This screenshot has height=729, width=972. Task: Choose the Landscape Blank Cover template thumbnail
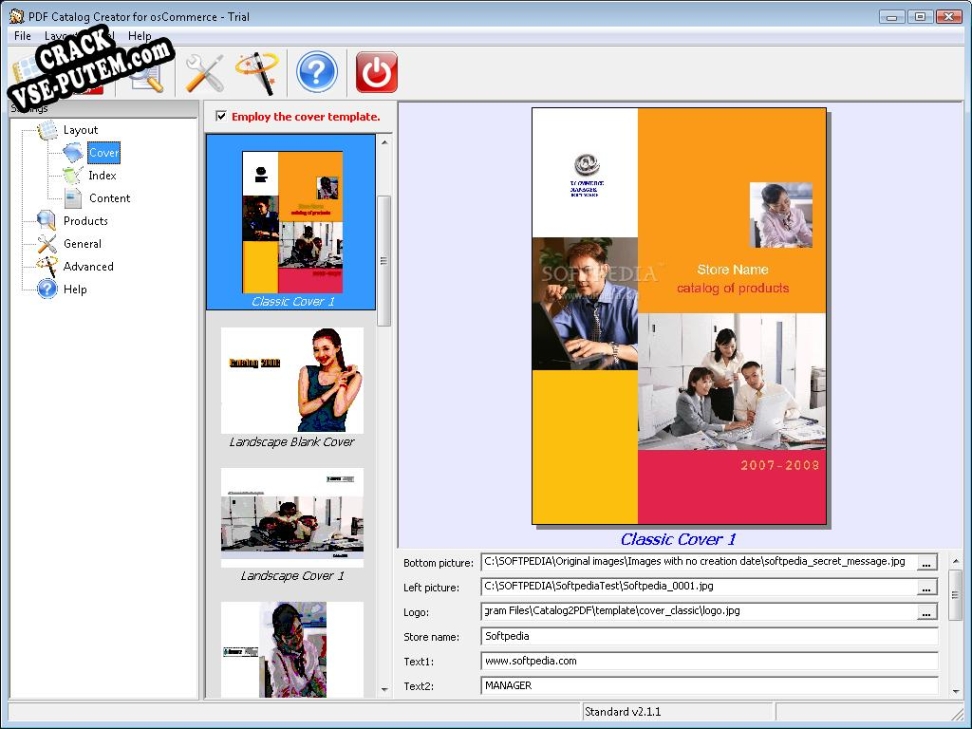(292, 380)
